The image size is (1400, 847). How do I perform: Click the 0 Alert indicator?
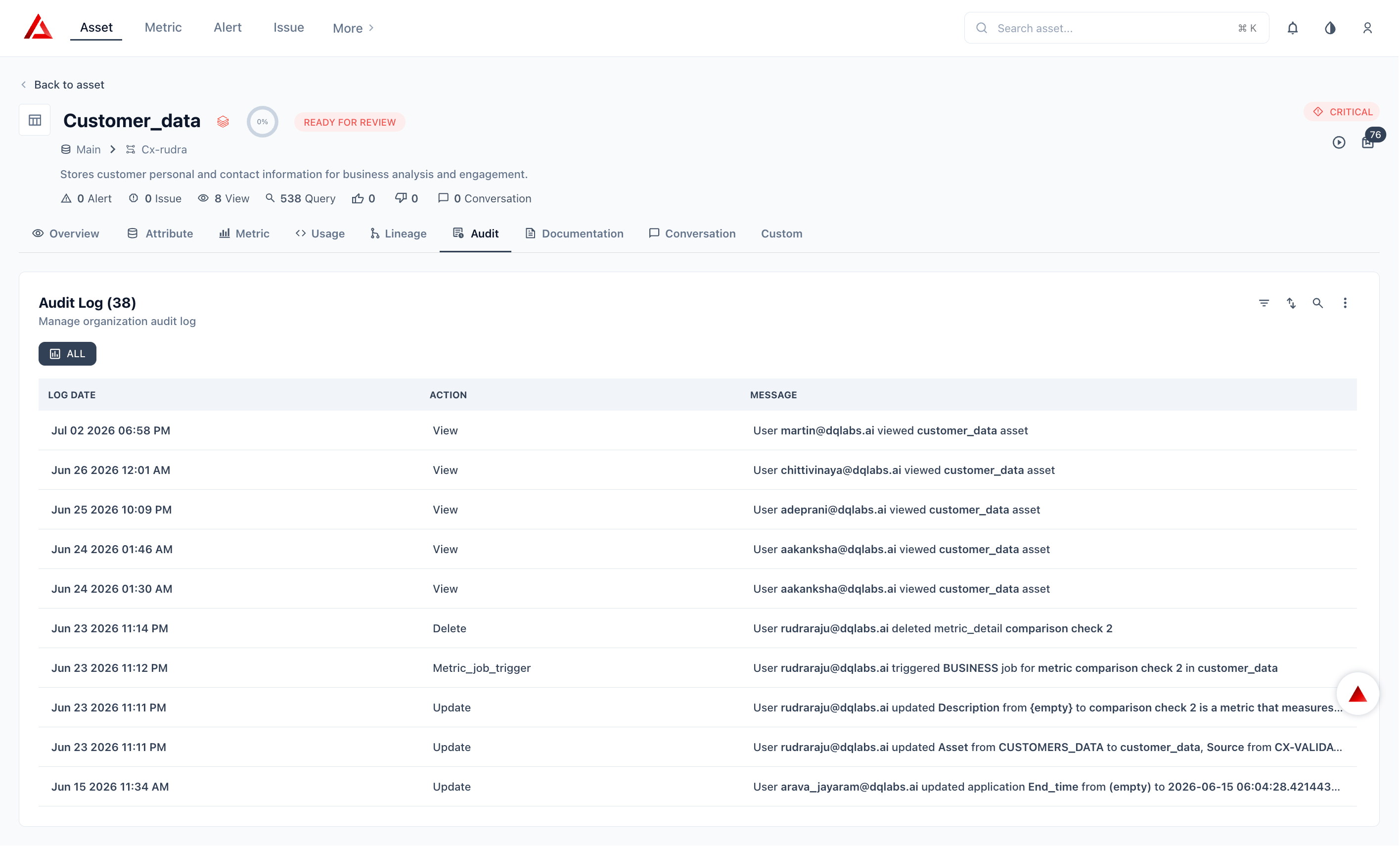click(86, 198)
